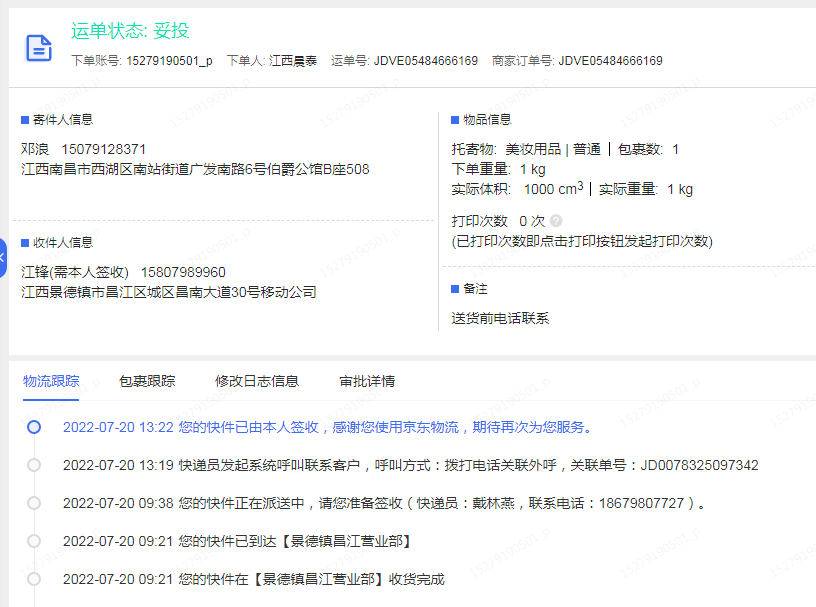The height and width of the screenshot is (607, 816).
Task: Click the remark 送货前电话联系
Action: coord(500,318)
